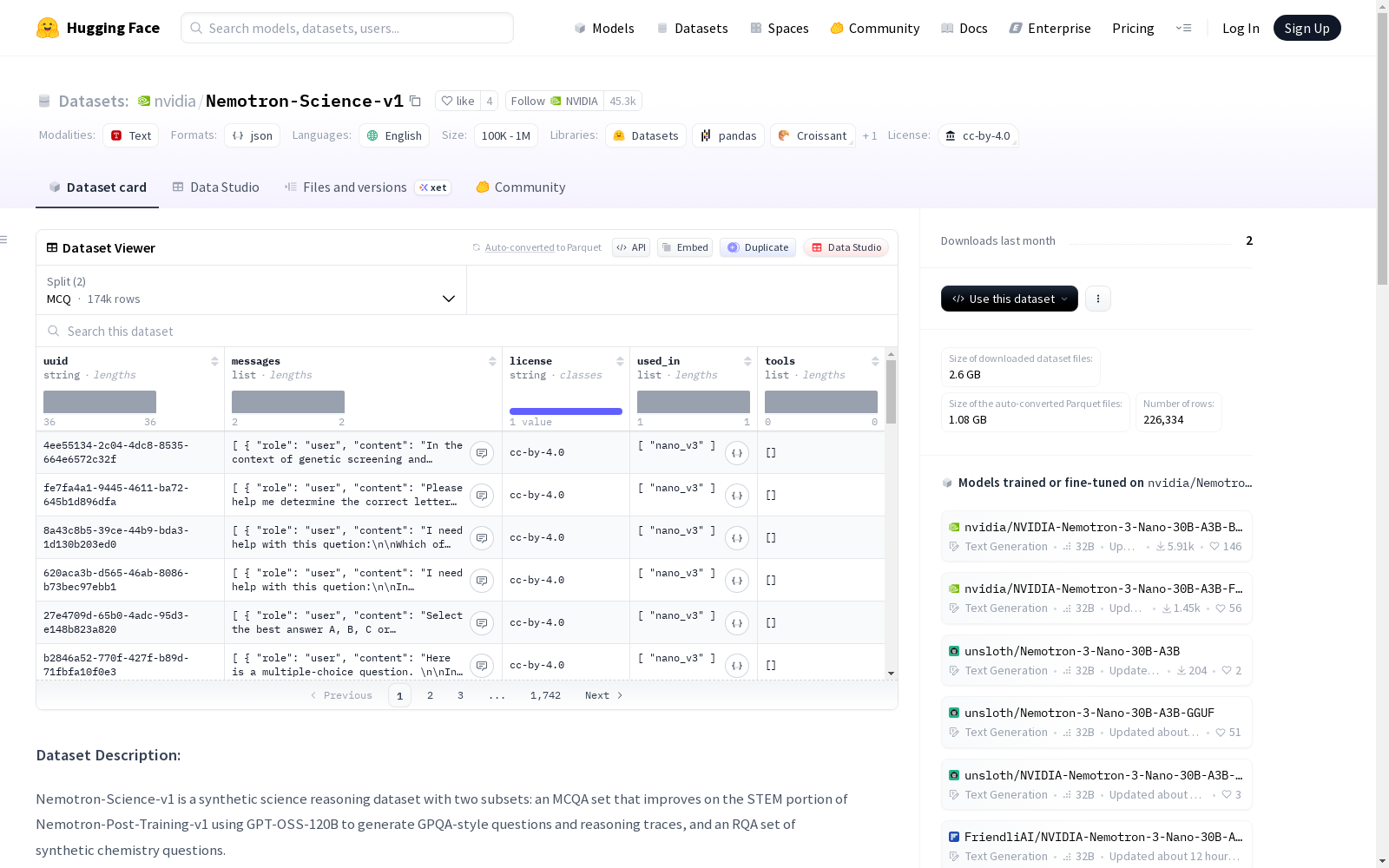1389x868 pixels.
Task: Open chat view for the 'Select the best answer' row
Action: 482,622
